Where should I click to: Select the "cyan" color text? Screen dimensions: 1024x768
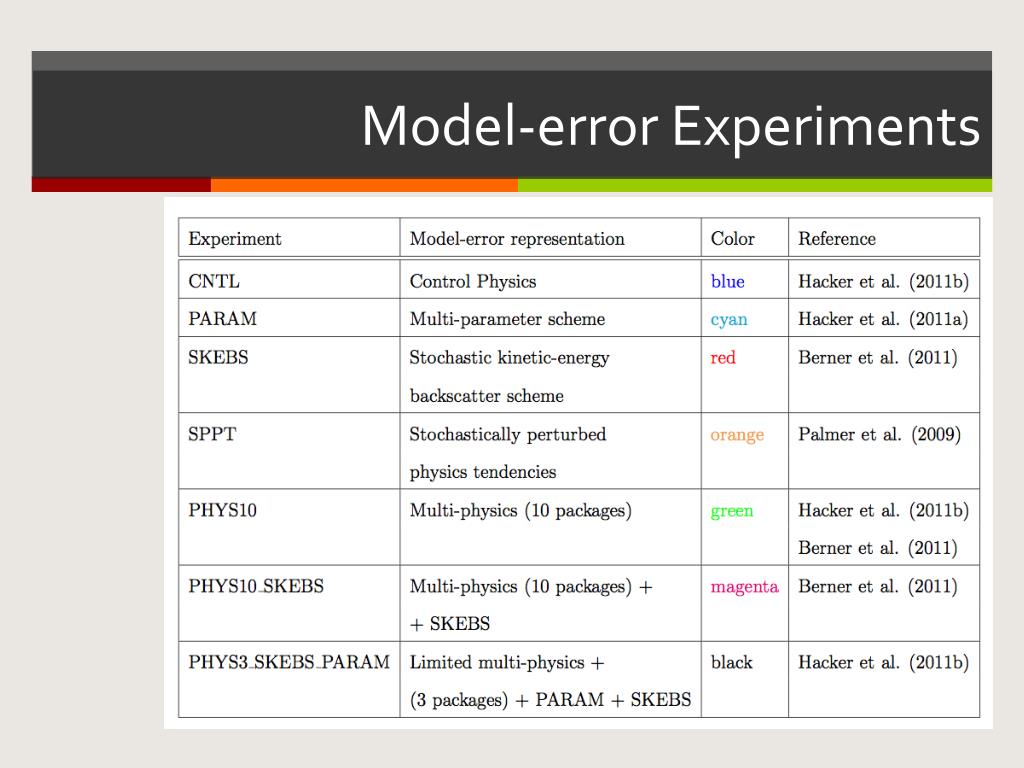(729, 320)
